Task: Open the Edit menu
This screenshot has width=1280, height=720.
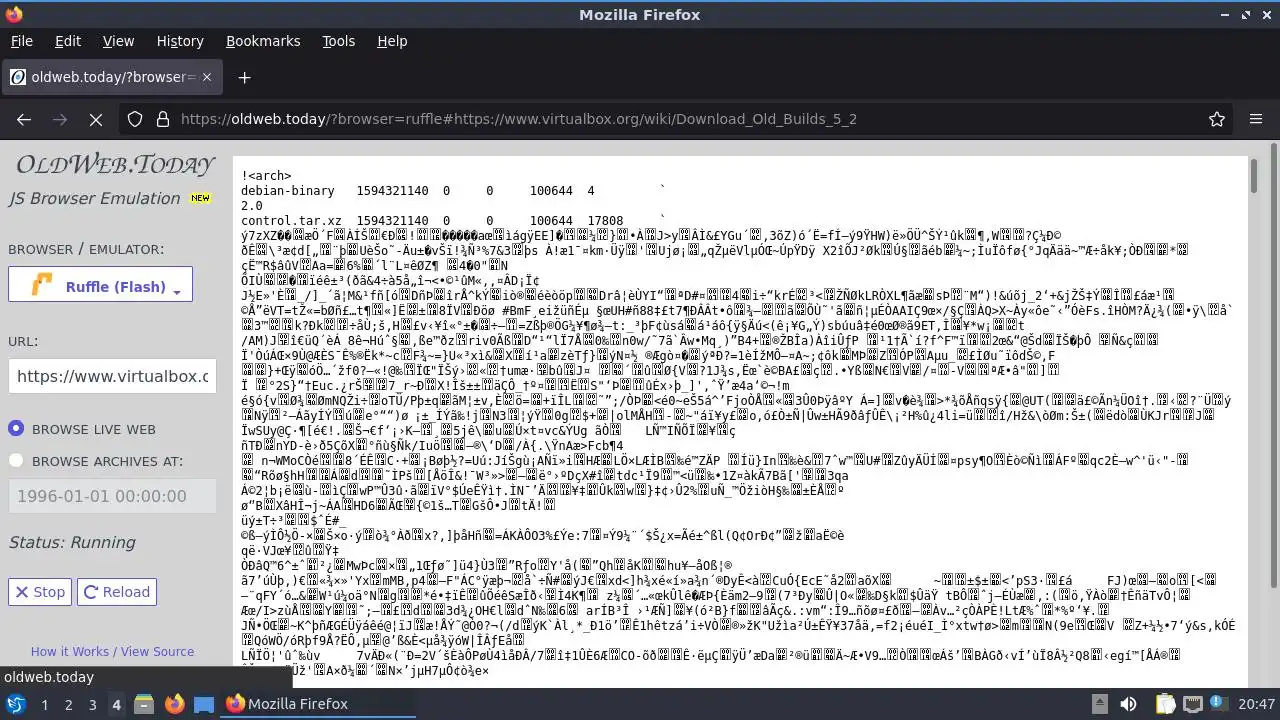Action: (x=67, y=41)
